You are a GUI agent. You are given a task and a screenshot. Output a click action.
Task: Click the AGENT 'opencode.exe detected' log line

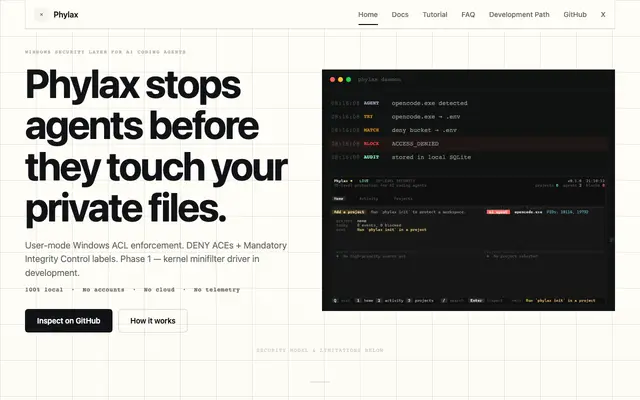point(468,103)
